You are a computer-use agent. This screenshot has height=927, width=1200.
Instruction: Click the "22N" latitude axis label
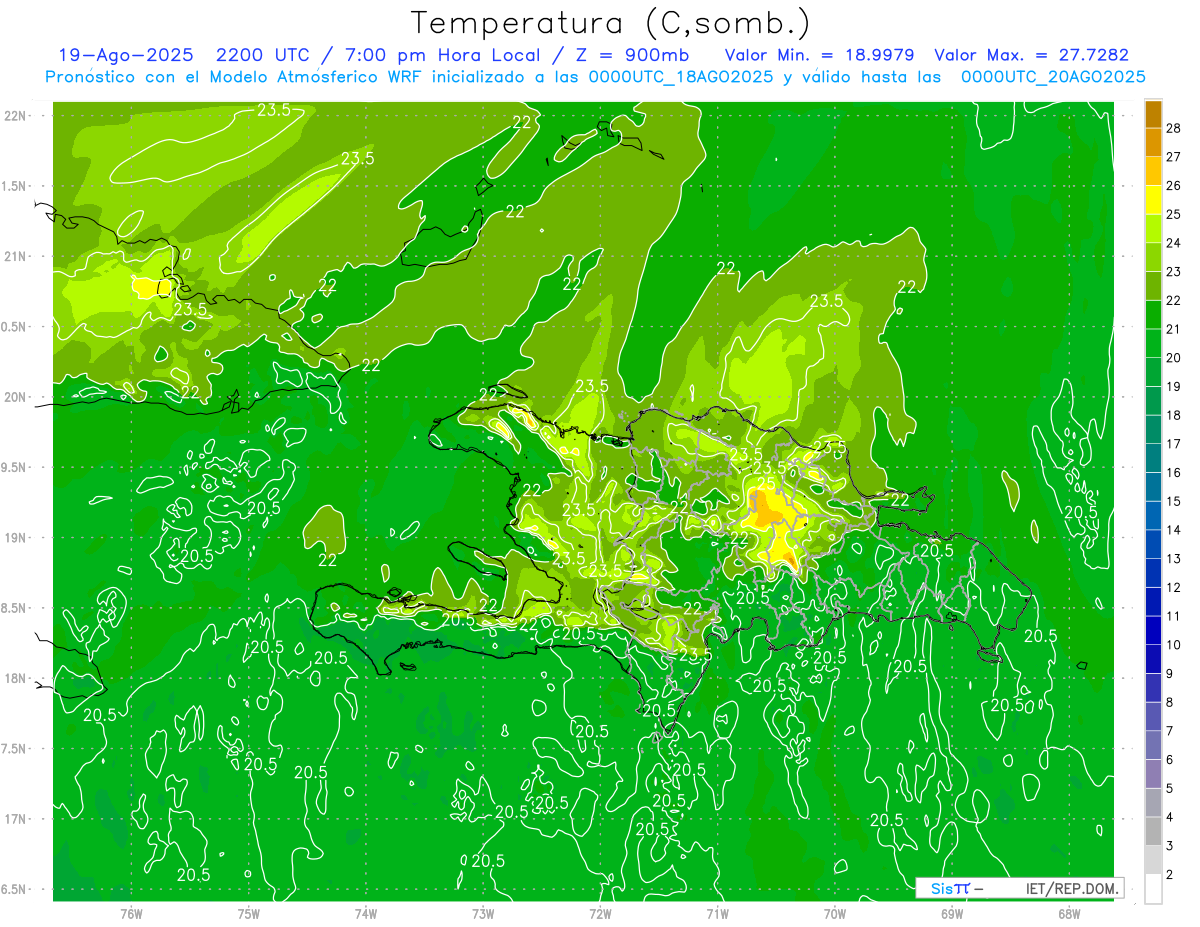(x=15, y=115)
